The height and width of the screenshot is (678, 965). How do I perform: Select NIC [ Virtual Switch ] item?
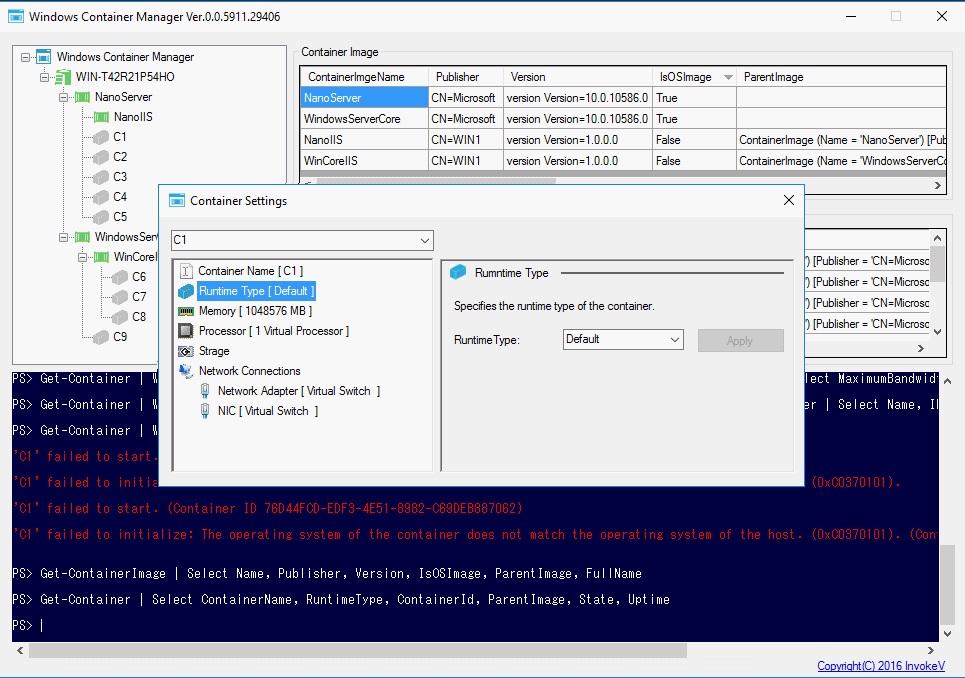click(x=268, y=411)
